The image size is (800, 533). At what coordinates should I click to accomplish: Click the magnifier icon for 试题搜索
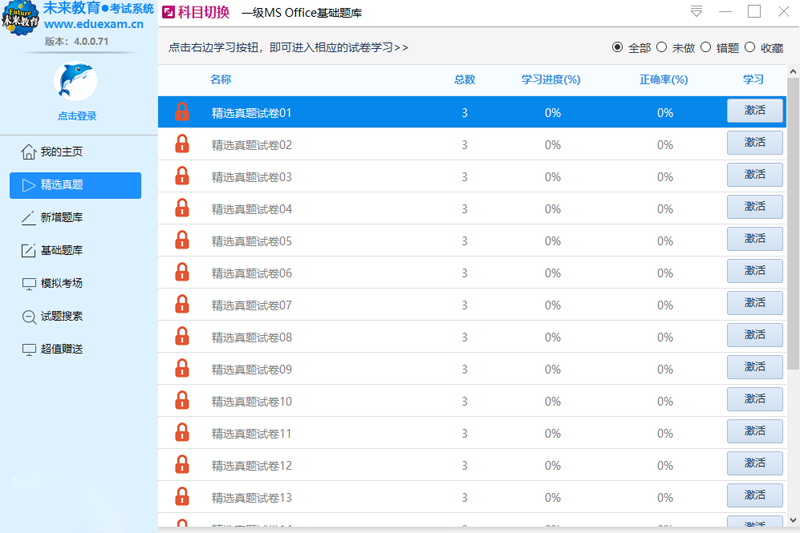[x=29, y=316]
